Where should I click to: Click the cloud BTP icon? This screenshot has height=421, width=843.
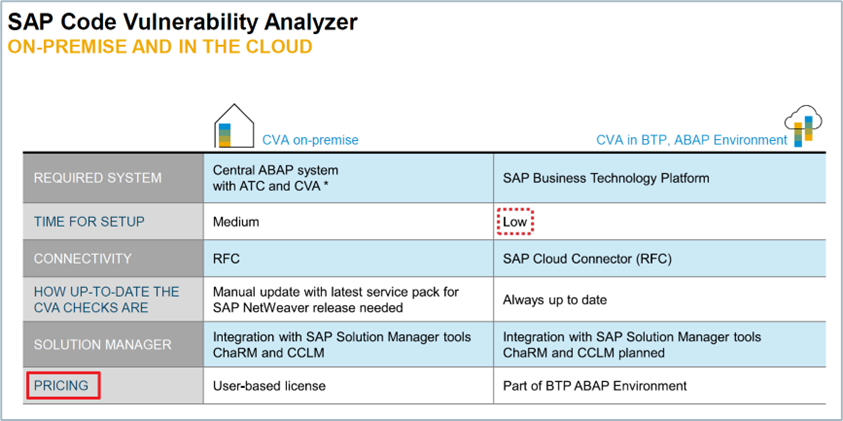tap(803, 124)
